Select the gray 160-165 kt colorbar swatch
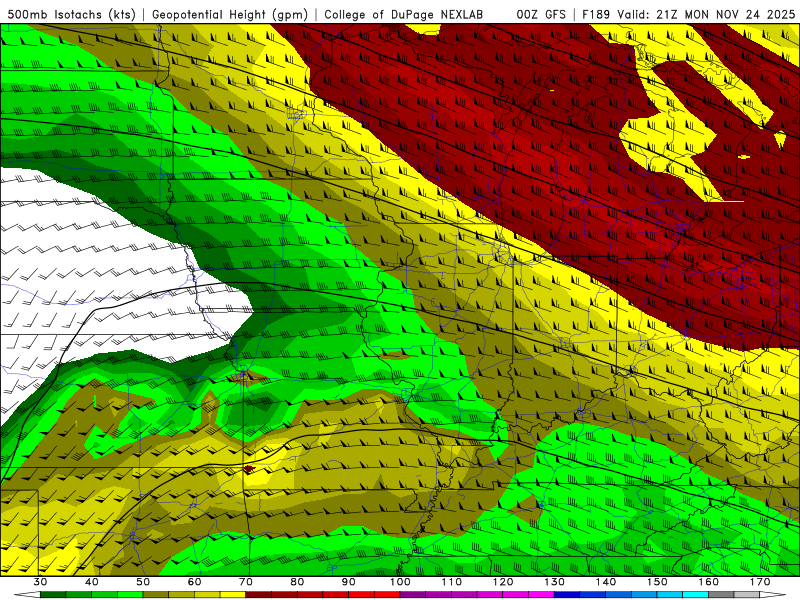This screenshot has width=800, height=600. 721,595
